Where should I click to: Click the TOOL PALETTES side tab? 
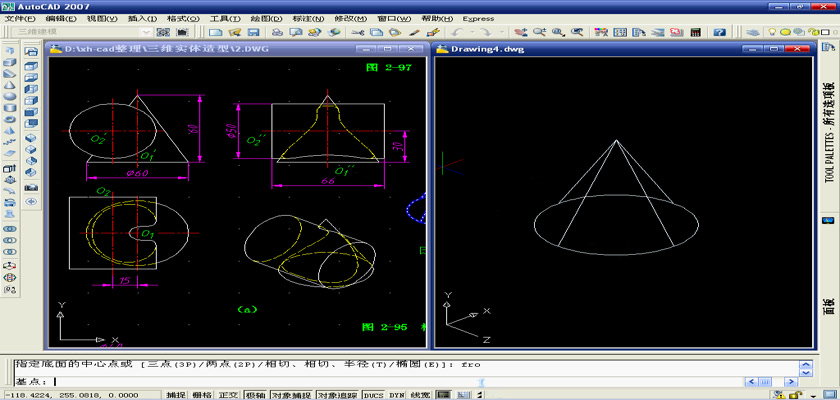pos(829,132)
